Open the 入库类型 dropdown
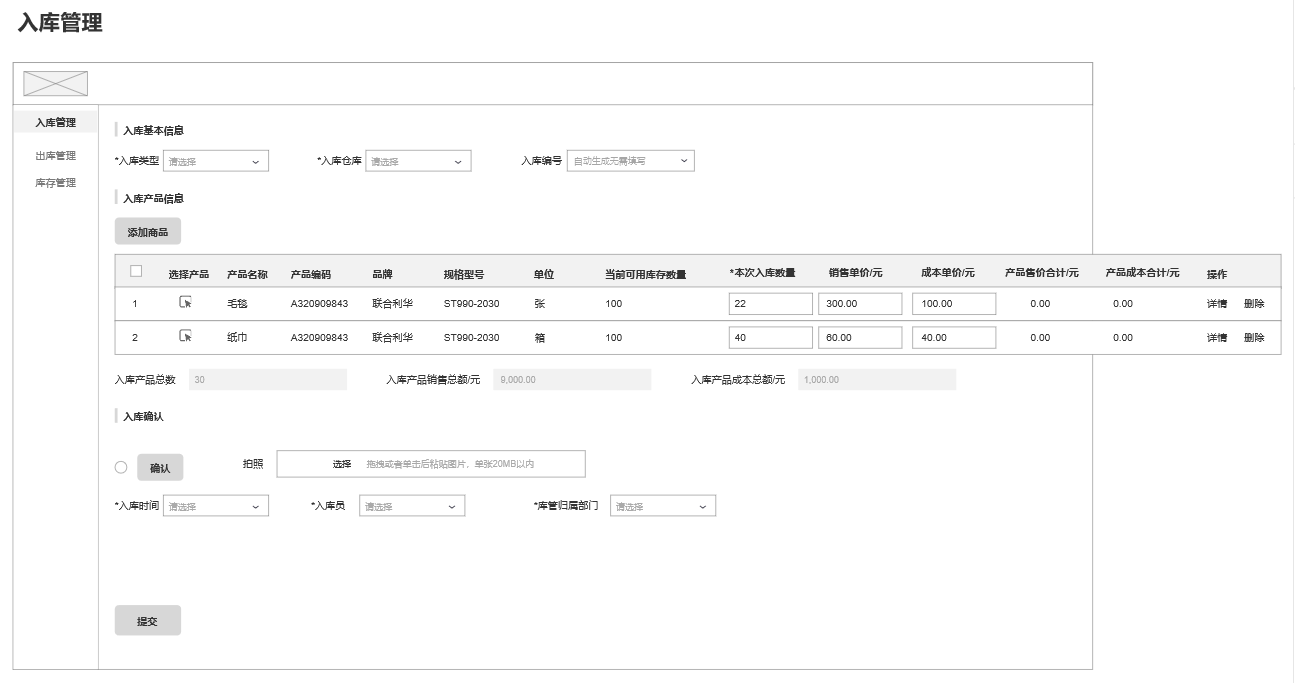 pyautogui.click(x=216, y=161)
